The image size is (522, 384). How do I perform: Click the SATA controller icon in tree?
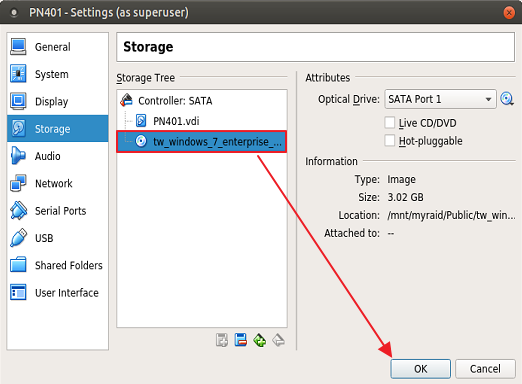coord(127,100)
